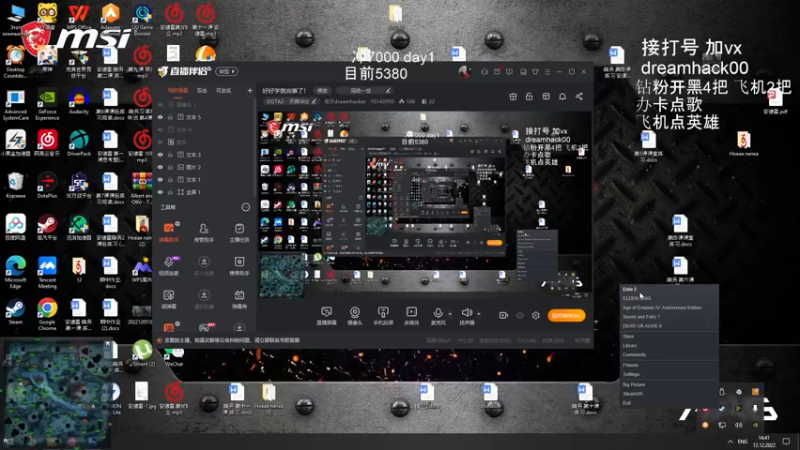Open the 读弹幕 tool
Image resolution: width=800 pixels, height=450 pixels.
(168, 299)
